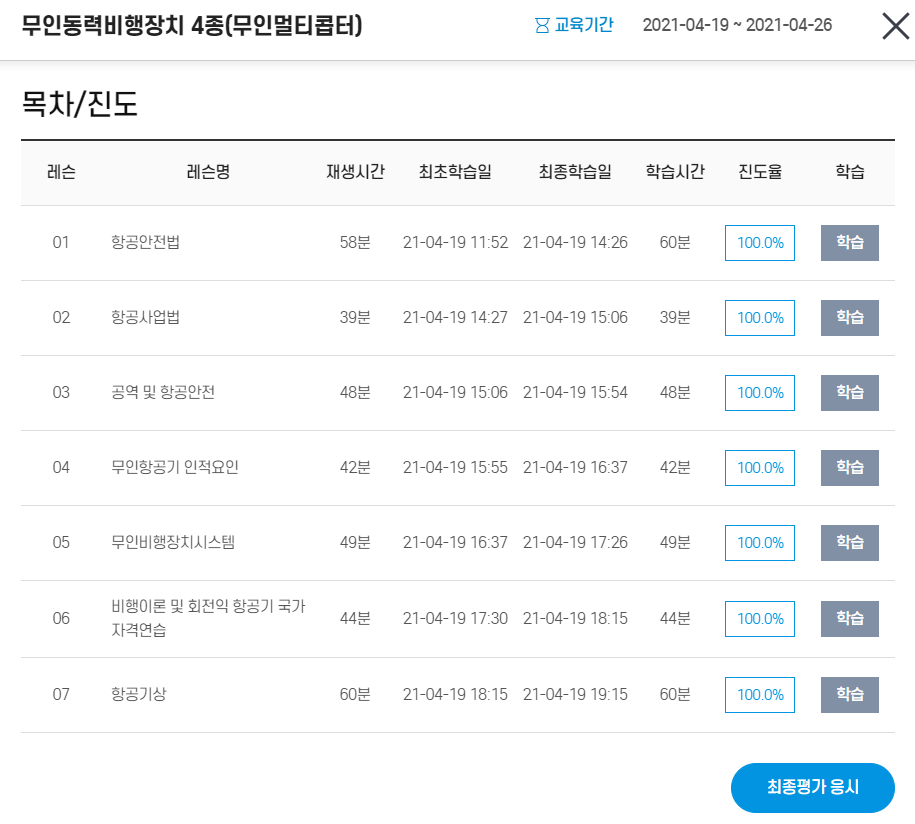Click the 58분 playback time

coord(355,242)
